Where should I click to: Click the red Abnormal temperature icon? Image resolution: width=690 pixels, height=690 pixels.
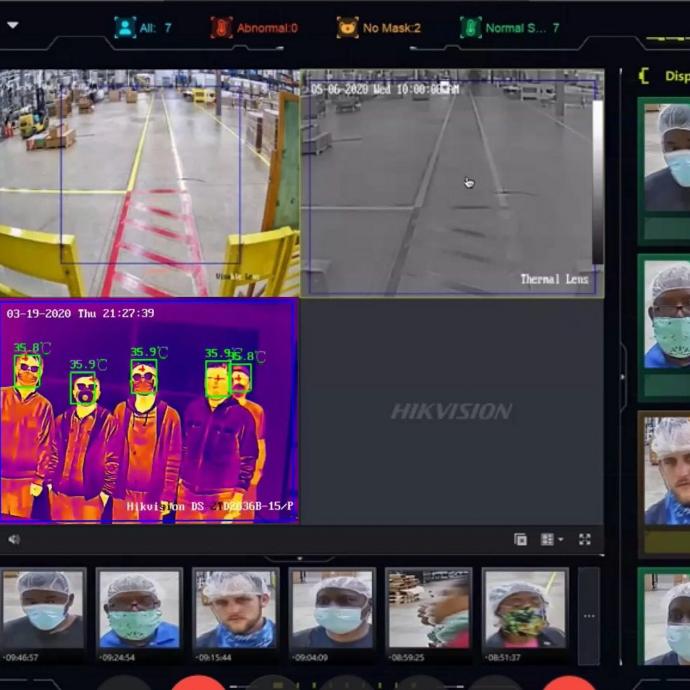pyautogui.click(x=221, y=27)
